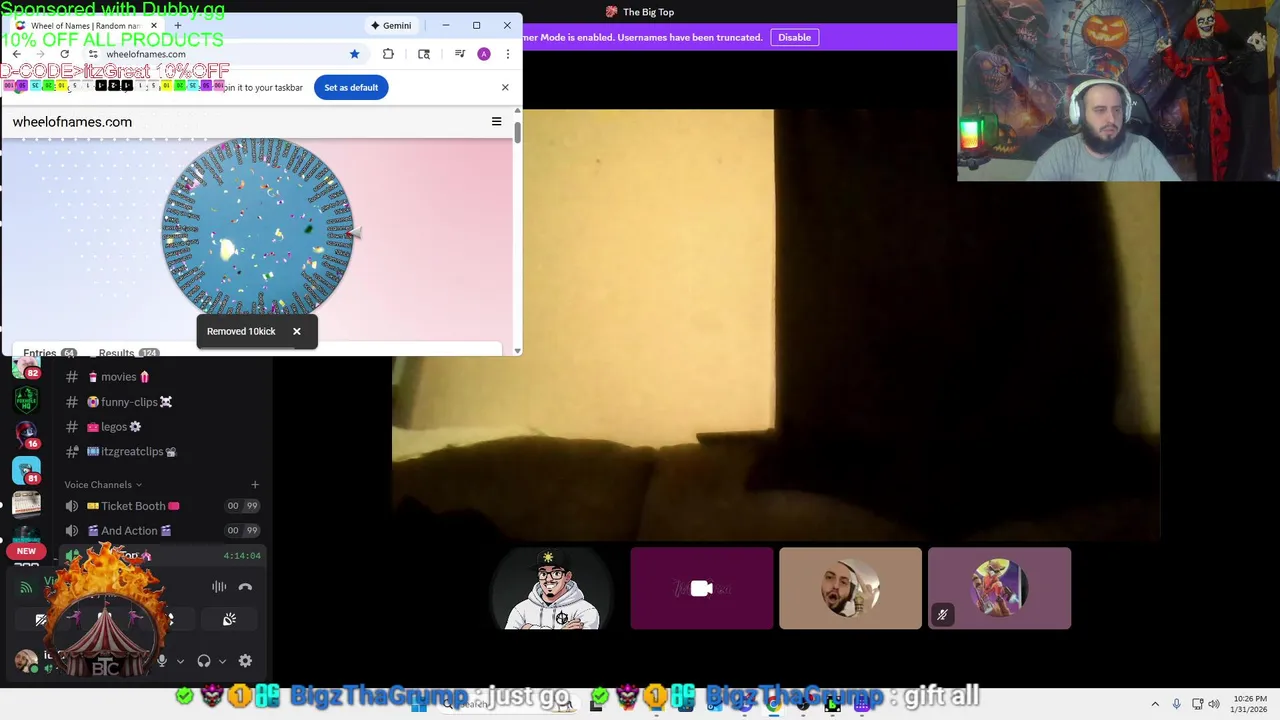Show hidden system tray icons
This screenshot has height=720, width=1280.
(x=1155, y=704)
